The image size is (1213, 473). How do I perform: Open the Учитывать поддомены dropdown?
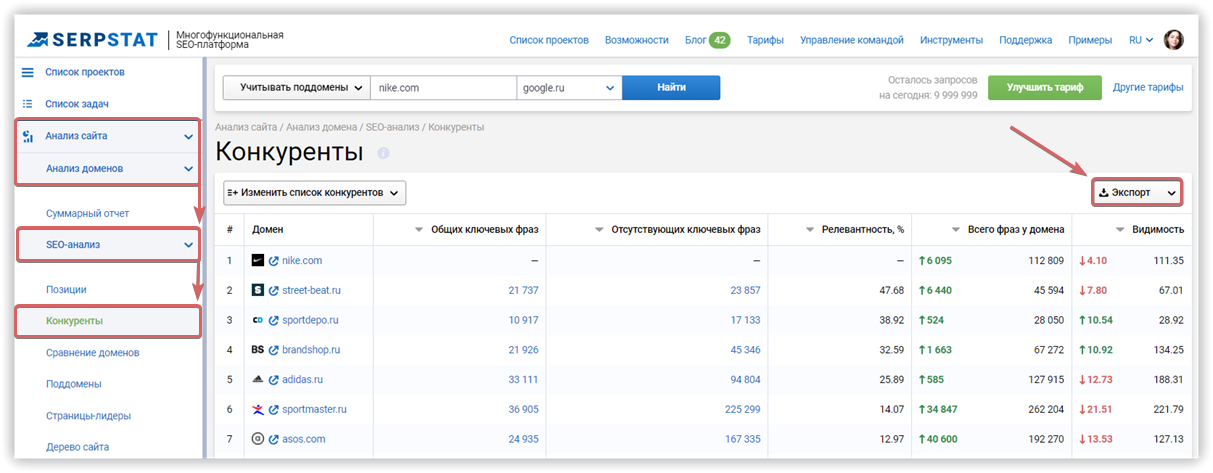(296, 88)
